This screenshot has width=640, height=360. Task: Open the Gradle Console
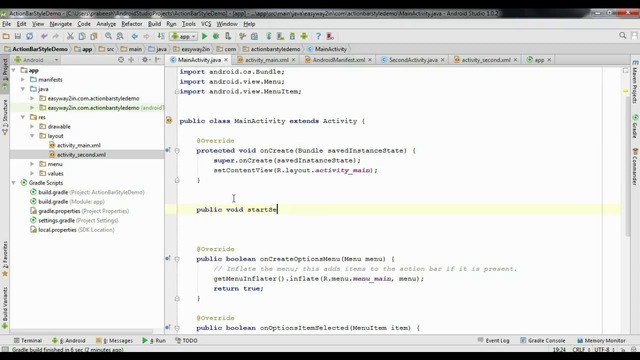click(543, 340)
